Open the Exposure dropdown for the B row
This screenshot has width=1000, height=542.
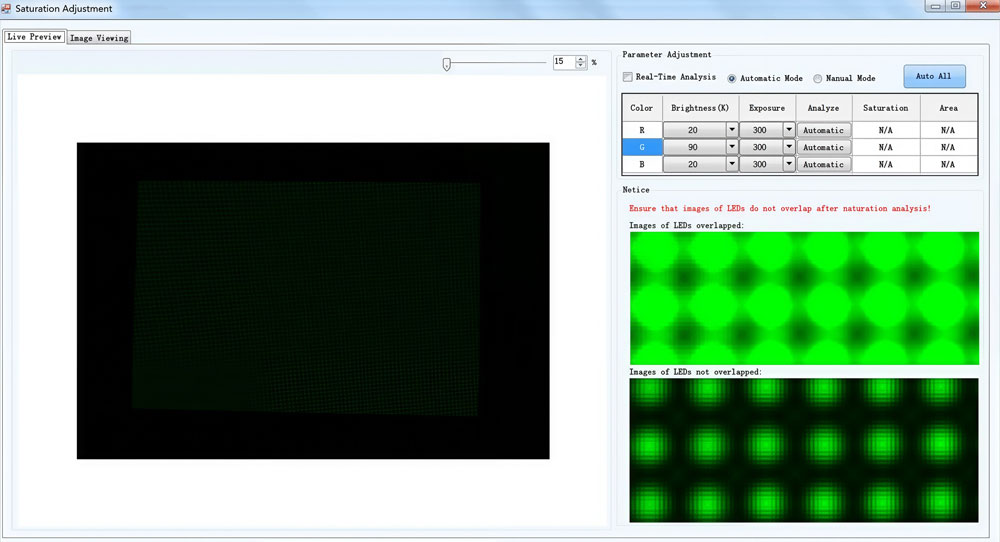(x=788, y=165)
